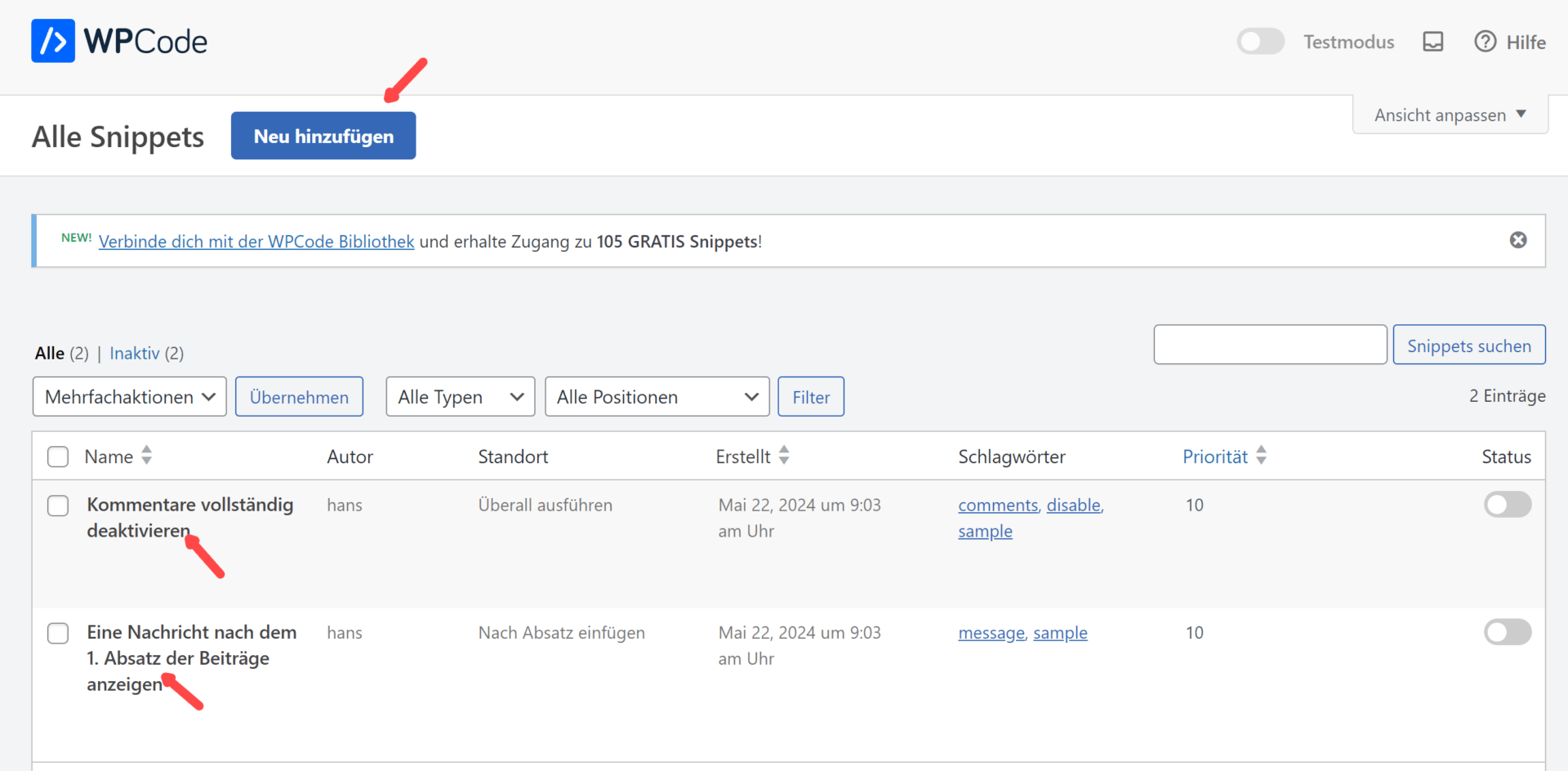
Task: Check the Eine Nachricht snippet checkbox
Action: click(x=58, y=633)
